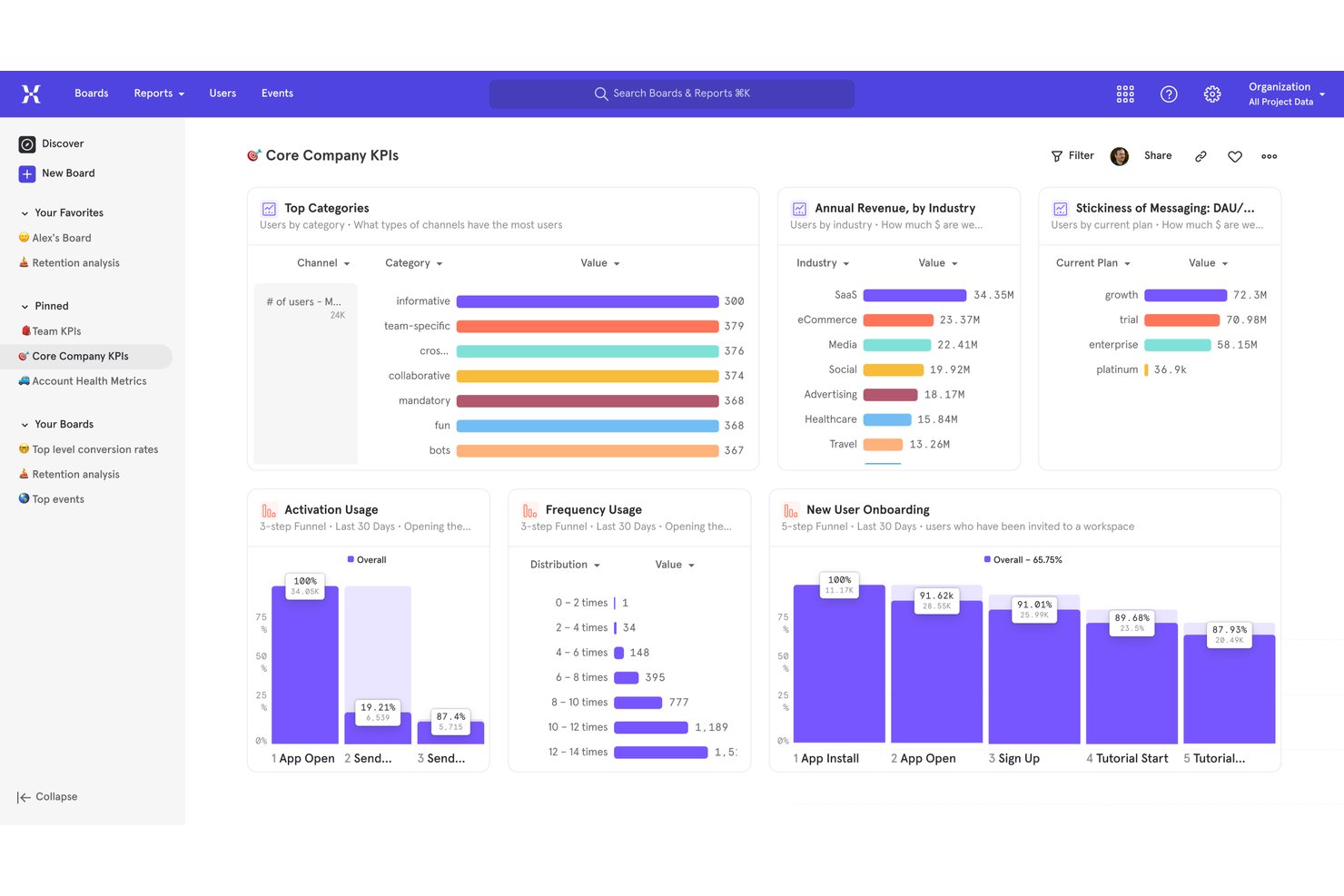Favorite the board with heart icon
This screenshot has width=1344, height=896.
[x=1235, y=156]
